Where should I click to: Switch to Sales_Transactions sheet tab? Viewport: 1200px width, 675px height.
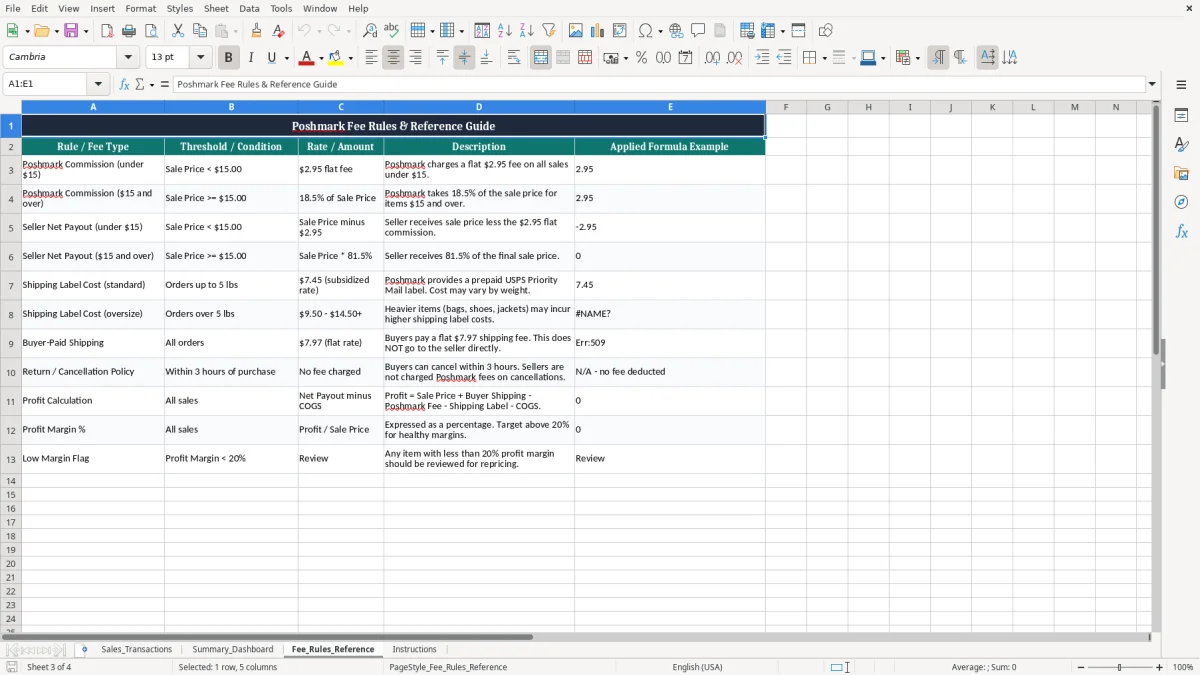(x=137, y=649)
